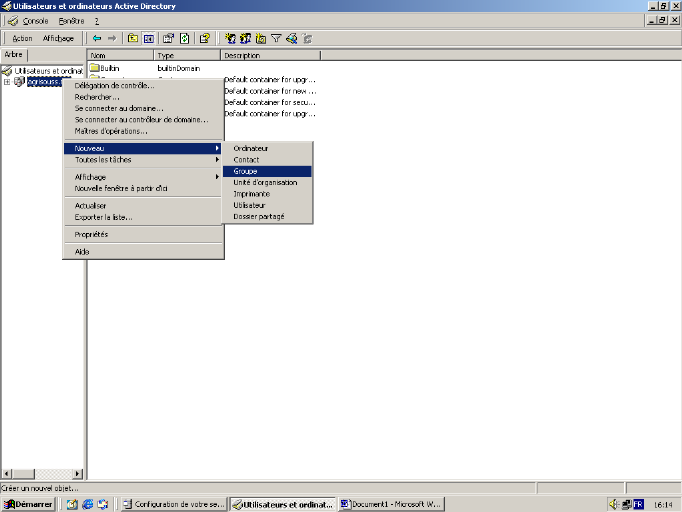The image size is (682, 512).
Task: Create a new Dossier partagé
Action: coord(267,217)
